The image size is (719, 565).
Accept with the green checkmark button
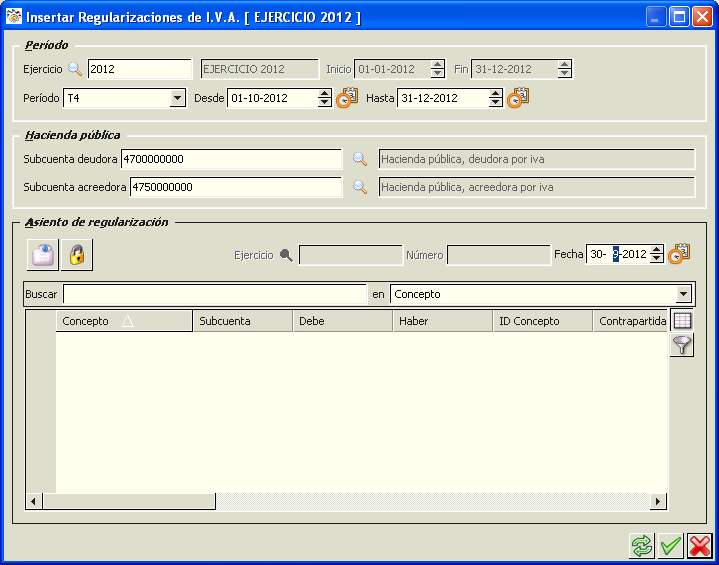pos(671,546)
